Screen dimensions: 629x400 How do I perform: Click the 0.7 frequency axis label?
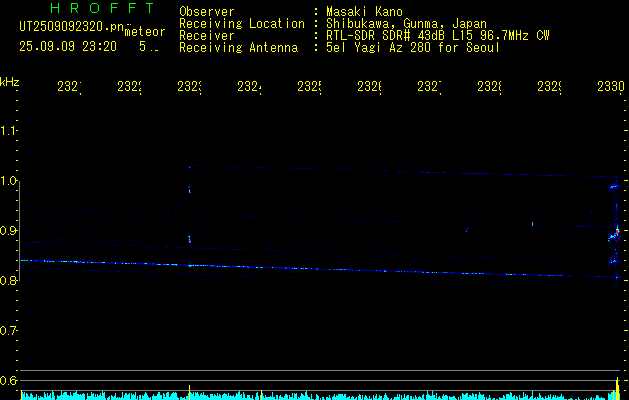coord(8,331)
